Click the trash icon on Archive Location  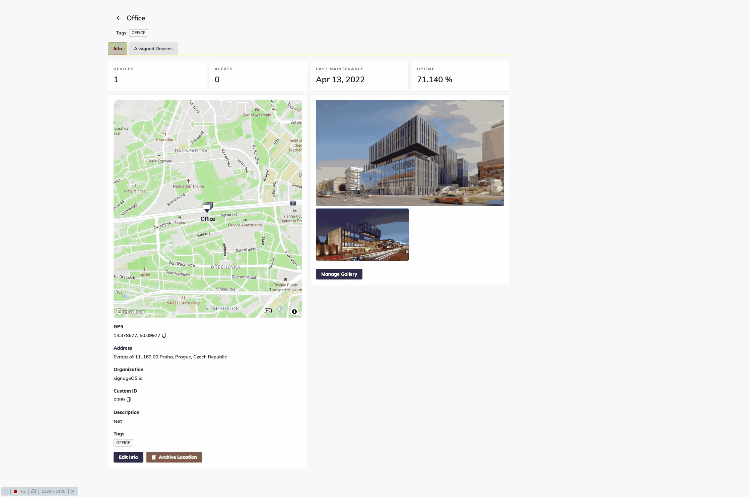153,457
